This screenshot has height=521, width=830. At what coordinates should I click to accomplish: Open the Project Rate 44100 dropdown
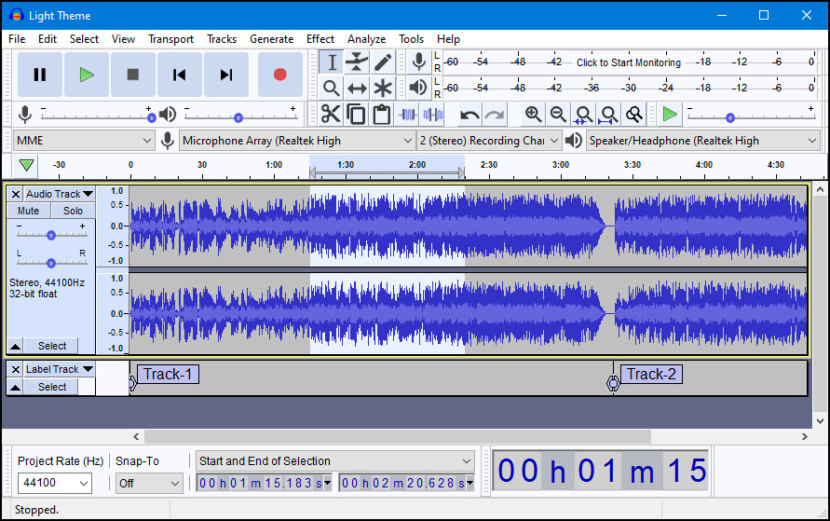click(55, 484)
